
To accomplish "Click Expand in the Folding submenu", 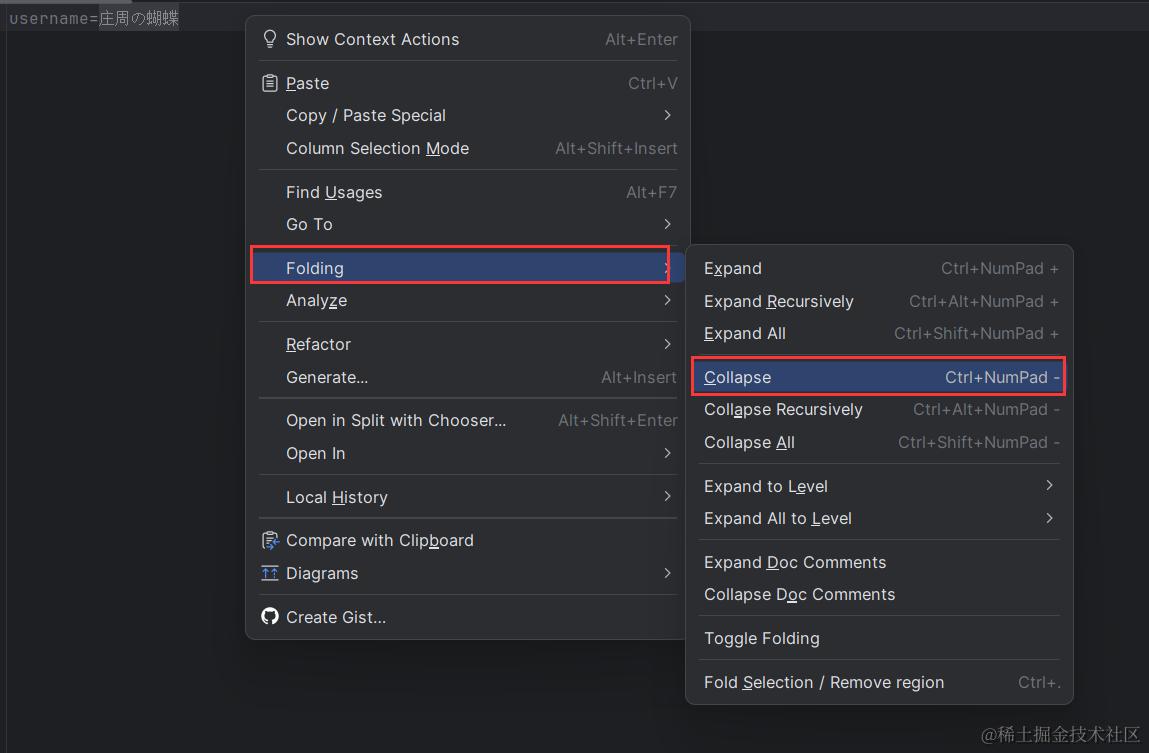I will [879, 269].
